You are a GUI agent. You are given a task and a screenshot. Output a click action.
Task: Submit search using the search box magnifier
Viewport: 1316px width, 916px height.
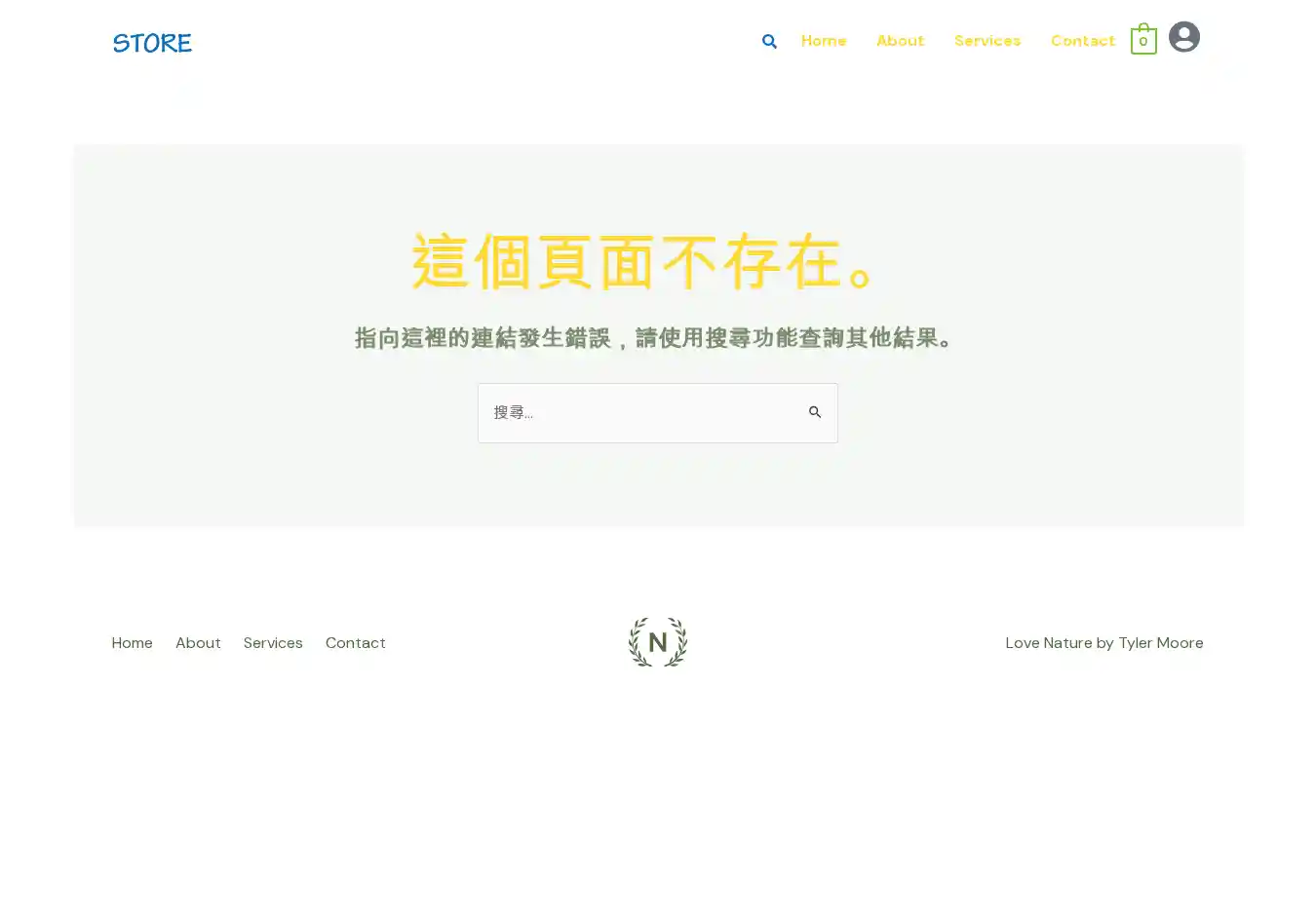815,412
